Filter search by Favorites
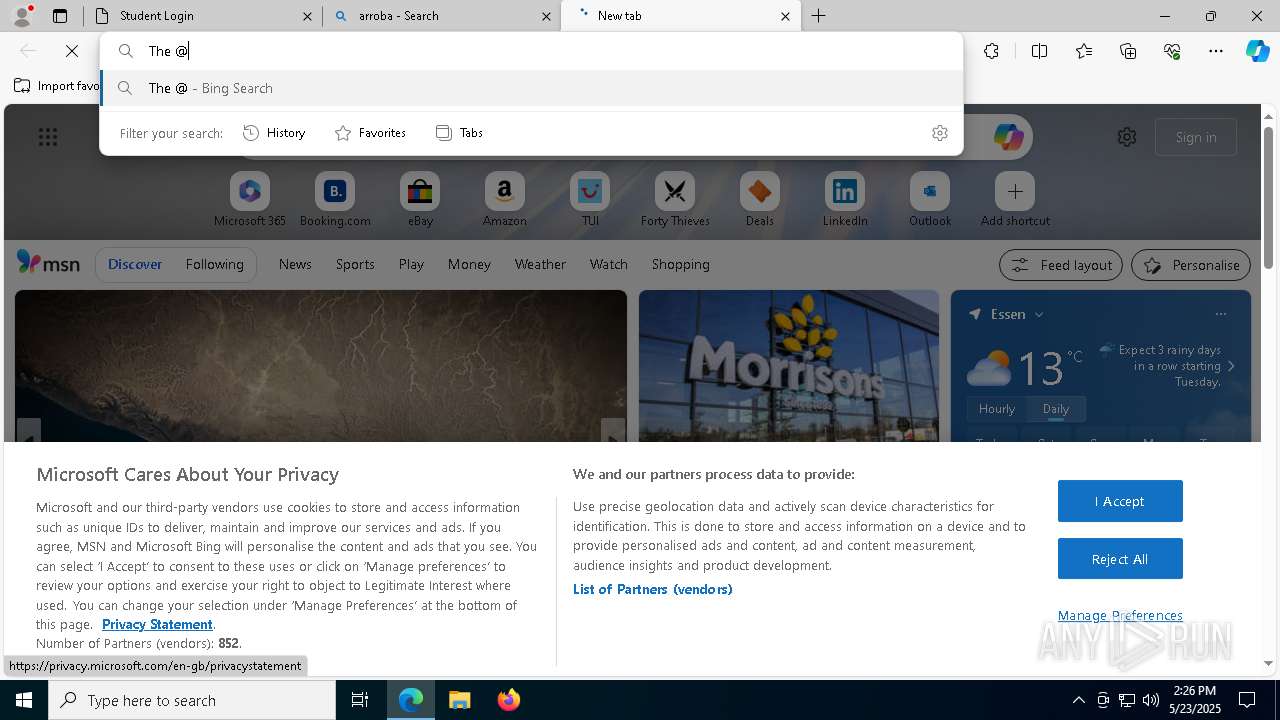 pos(370,133)
